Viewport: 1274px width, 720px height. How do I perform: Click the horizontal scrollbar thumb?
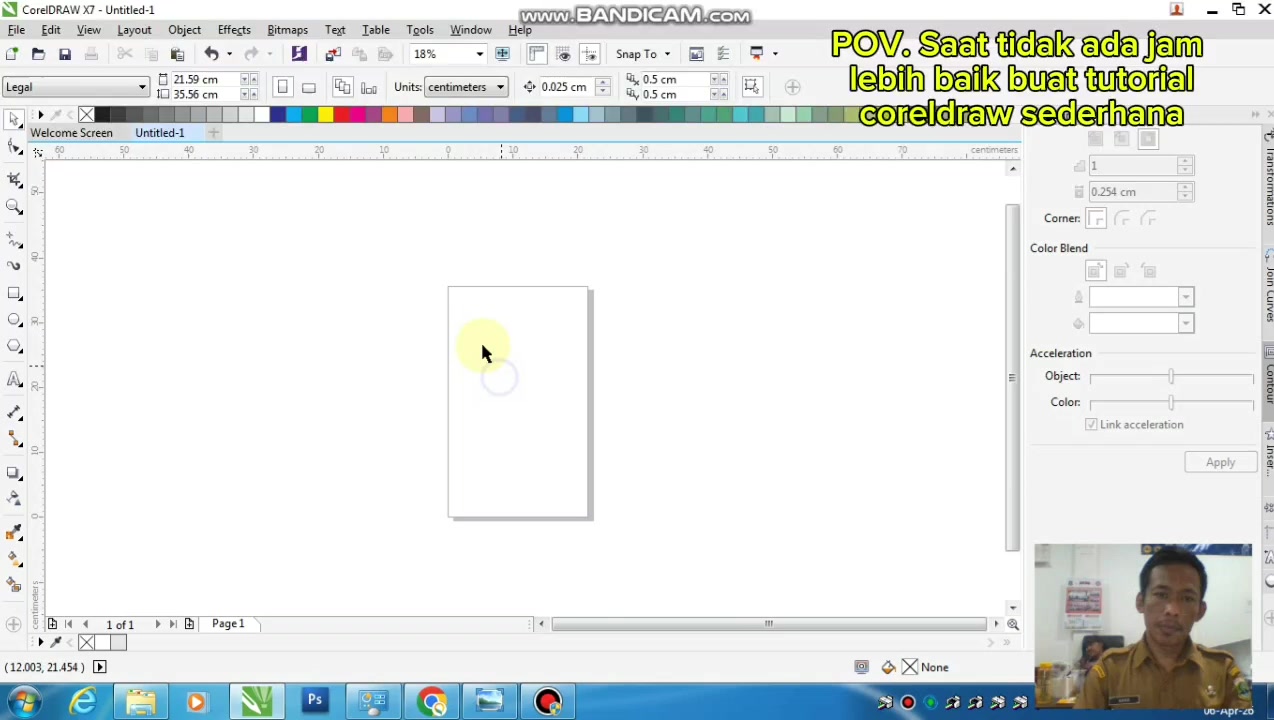click(x=769, y=624)
